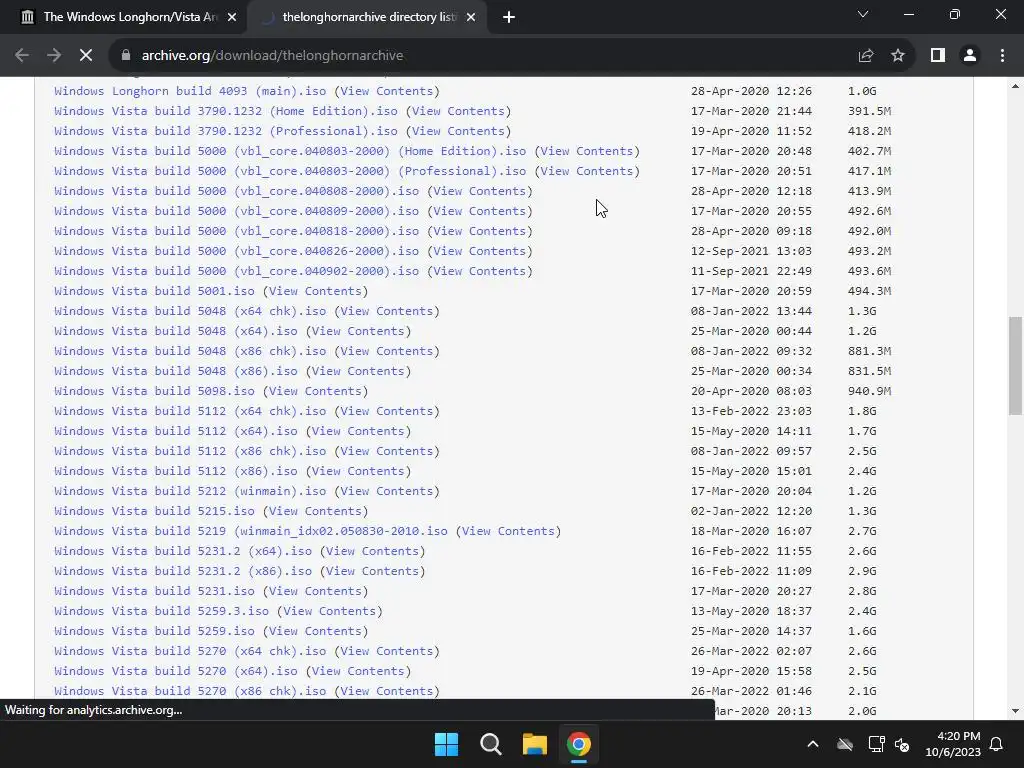Open Windows Vista build 5112 (x86).iso

tap(176, 471)
